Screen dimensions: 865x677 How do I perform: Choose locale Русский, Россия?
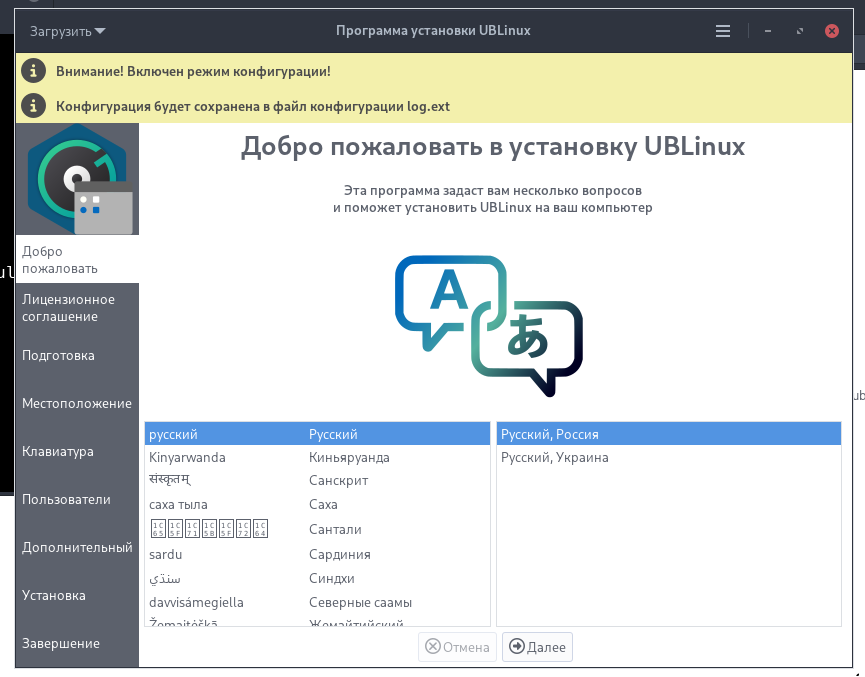(x=669, y=434)
